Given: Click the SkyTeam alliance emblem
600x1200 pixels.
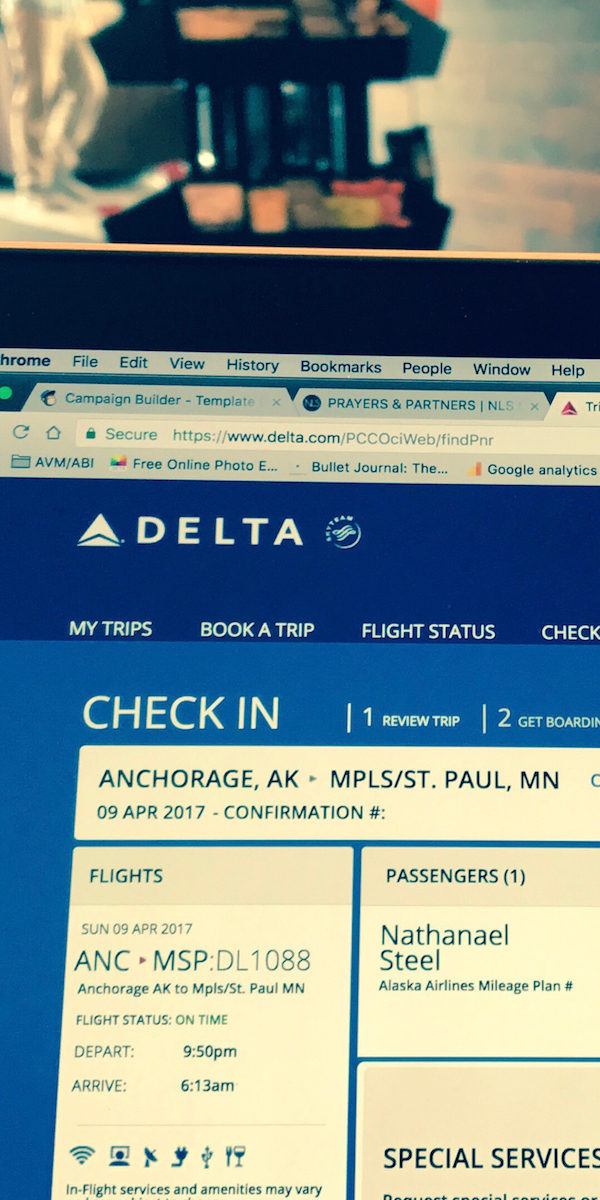Looking at the screenshot, I should [x=343, y=532].
